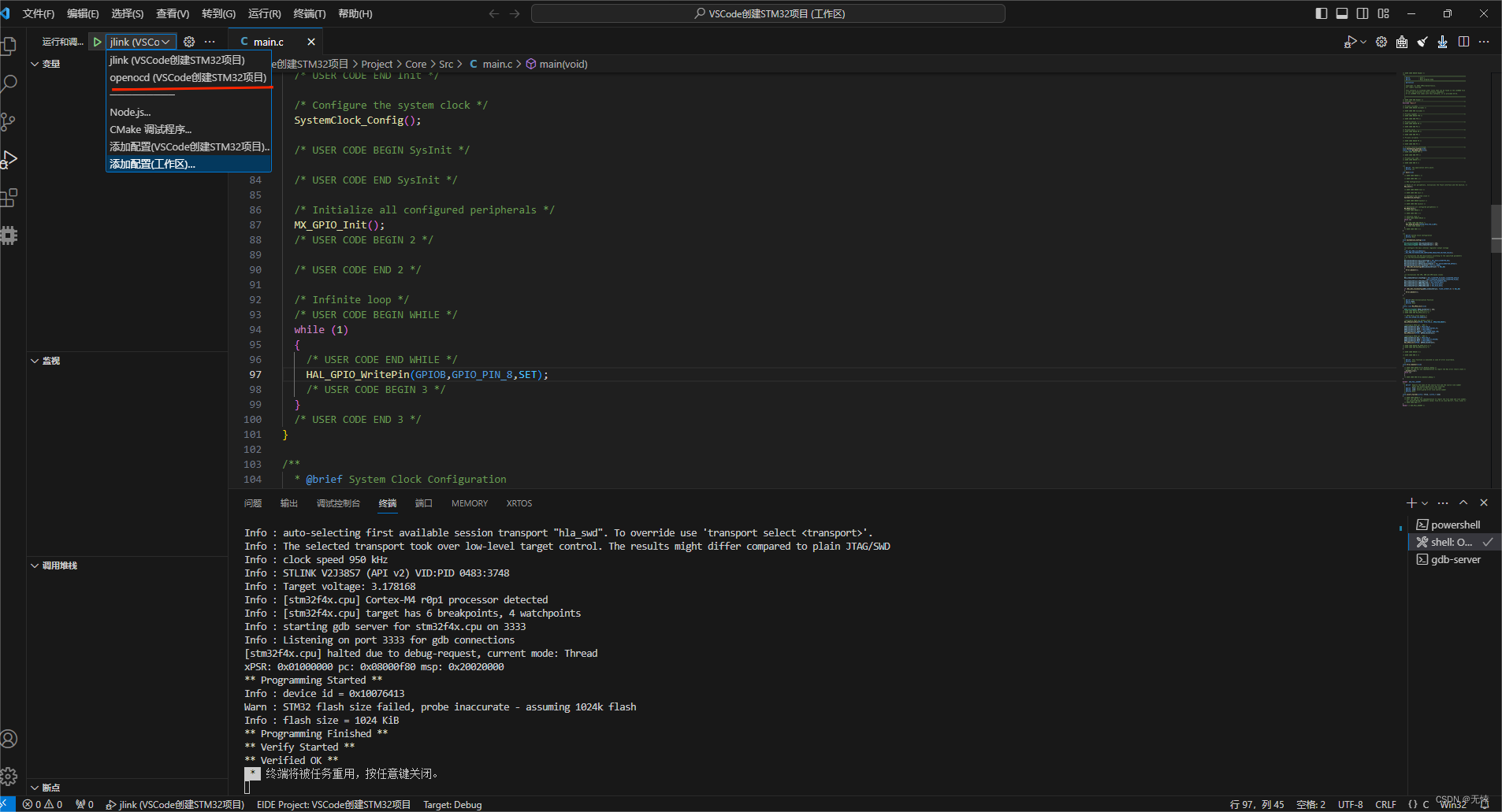Screen dimensions: 1502x812
Task: Close the bottom panel with the X
Action: click(1484, 502)
